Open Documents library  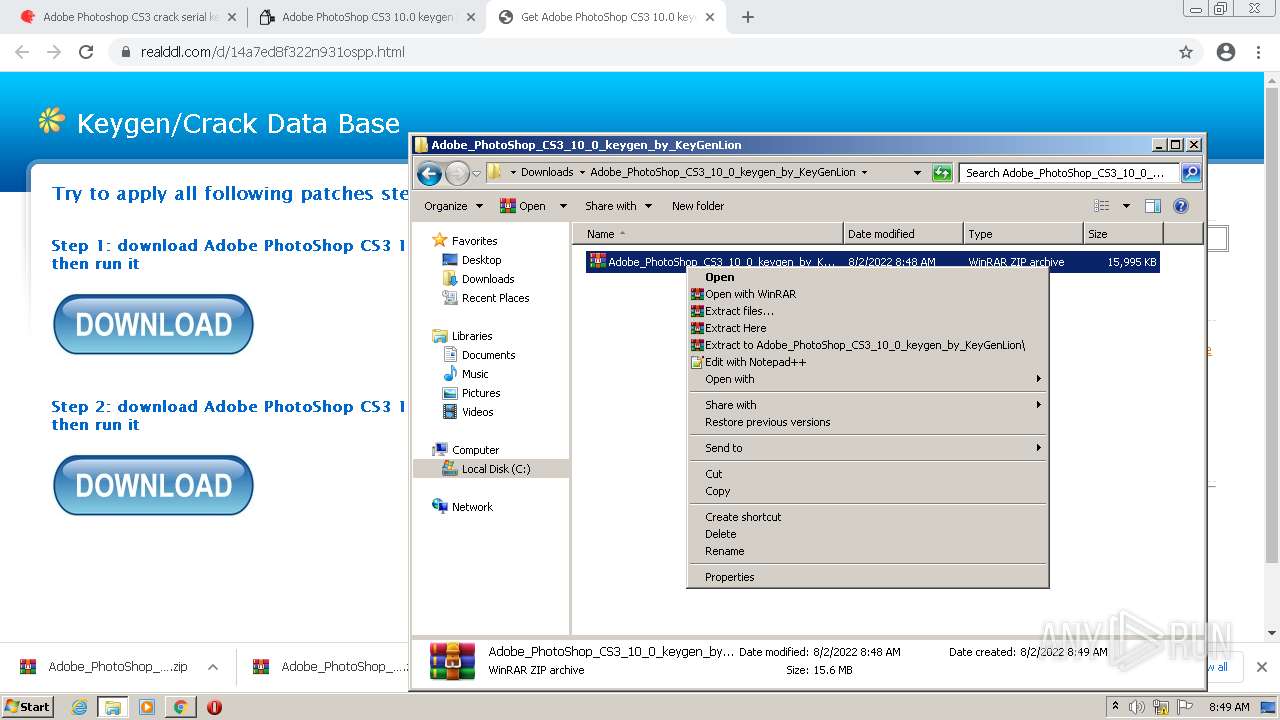pos(488,355)
